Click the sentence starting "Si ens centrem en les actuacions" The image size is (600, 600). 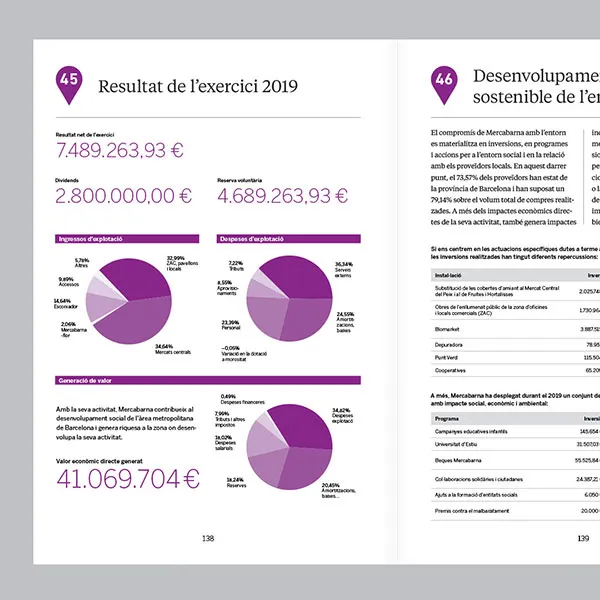click(515, 253)
